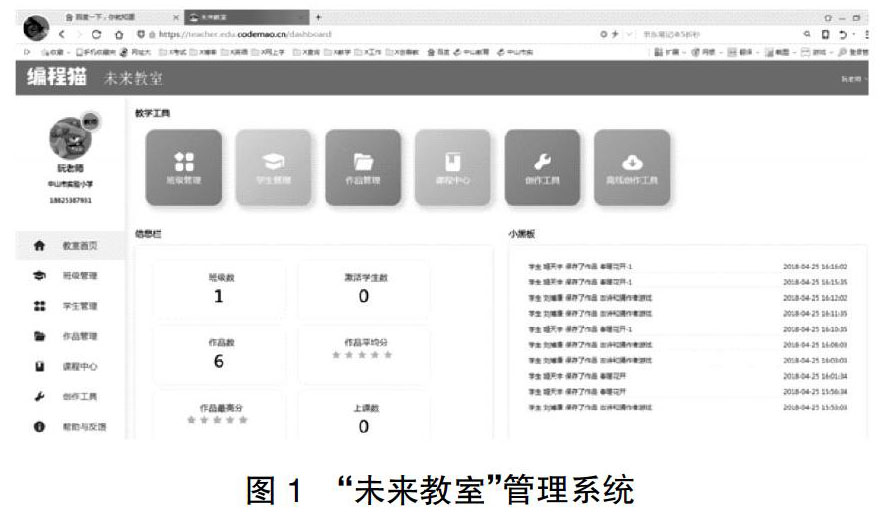Open the 创作工具 wrench tile
The height and width of the screenshot is (522, 894).
point(542,168)
